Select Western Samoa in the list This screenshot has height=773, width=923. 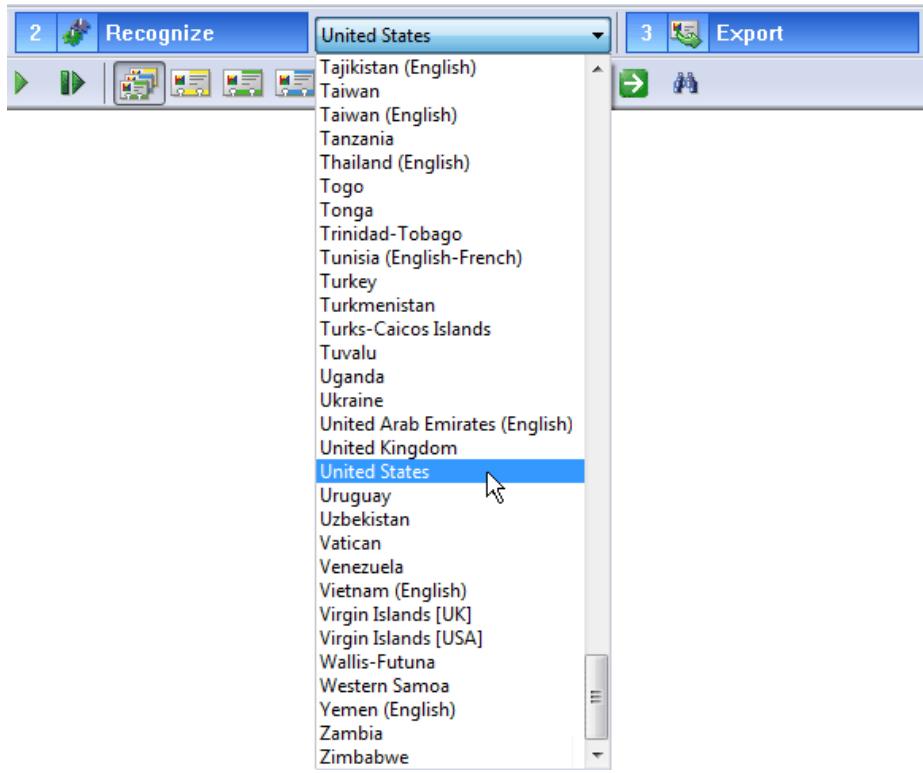450,685
